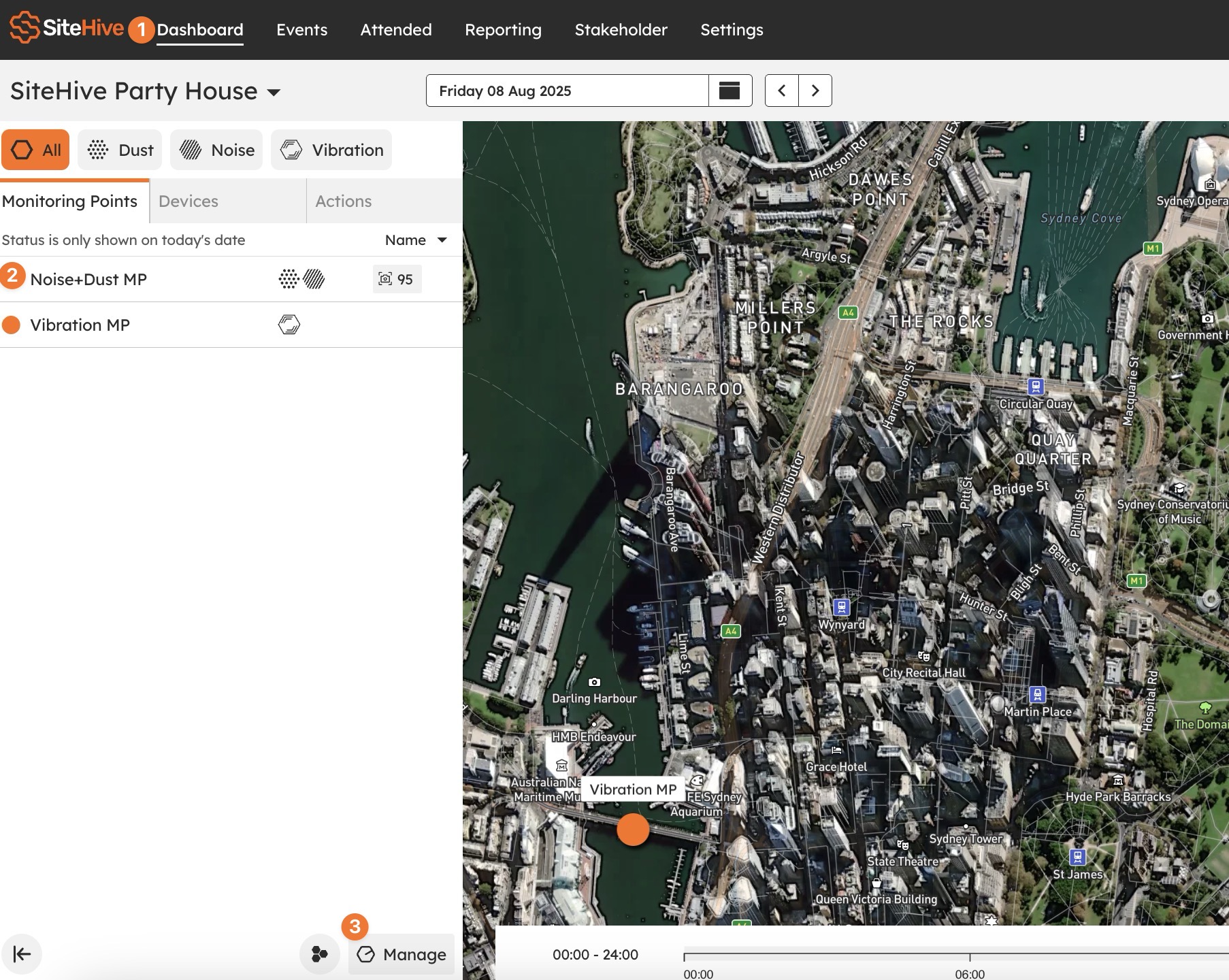Click vibration icon in Vibration MP row
1229x980 pixels.
coord(289,325)
